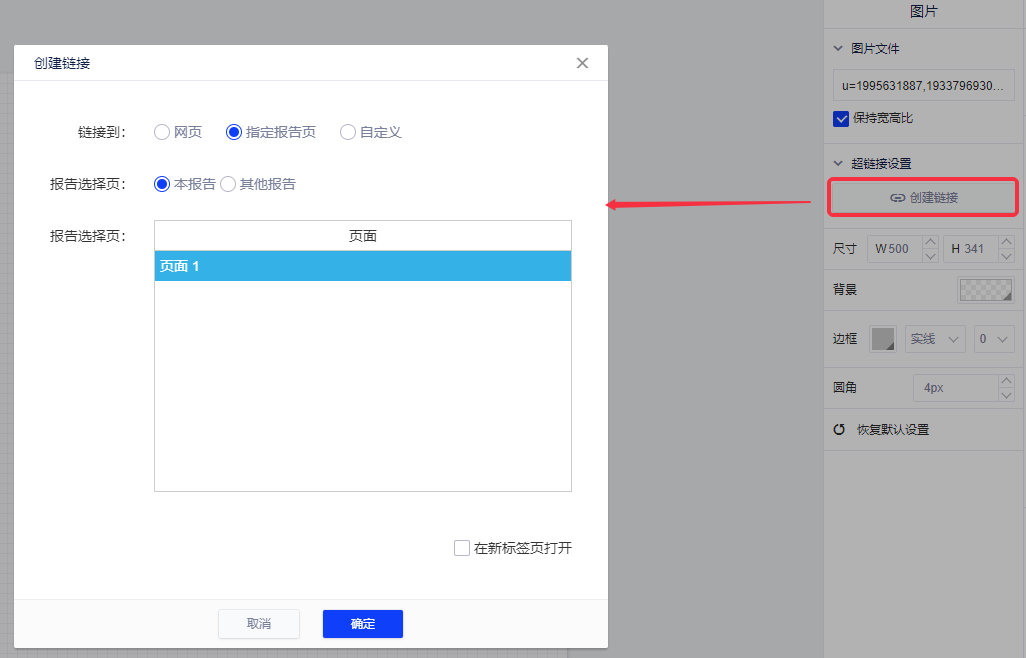The image size is (1026, 658).
Task: Increase width W value with up arrow
Action: pyautogui.click(x=930, y=242)
